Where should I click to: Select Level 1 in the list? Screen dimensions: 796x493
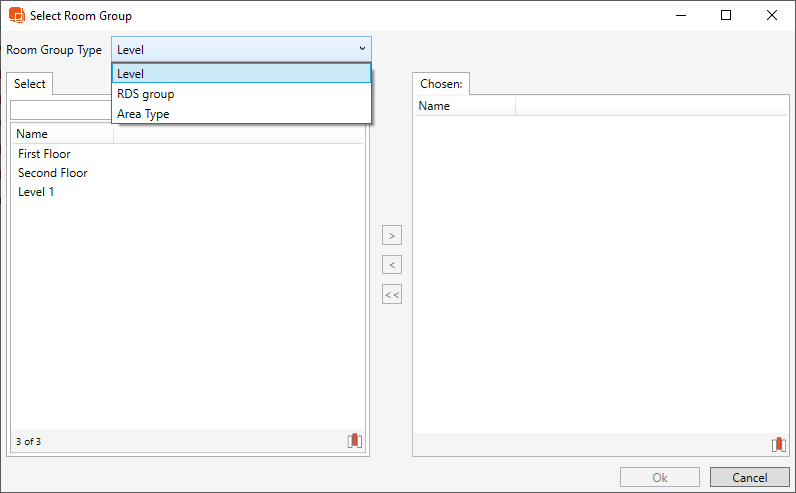coord(36,192)
